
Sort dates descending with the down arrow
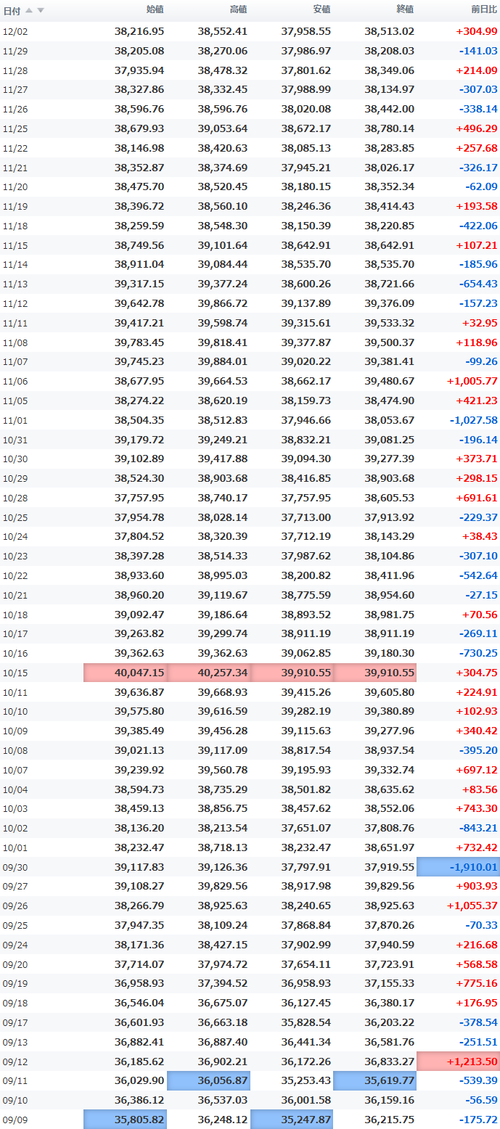[x=40, y=10]
